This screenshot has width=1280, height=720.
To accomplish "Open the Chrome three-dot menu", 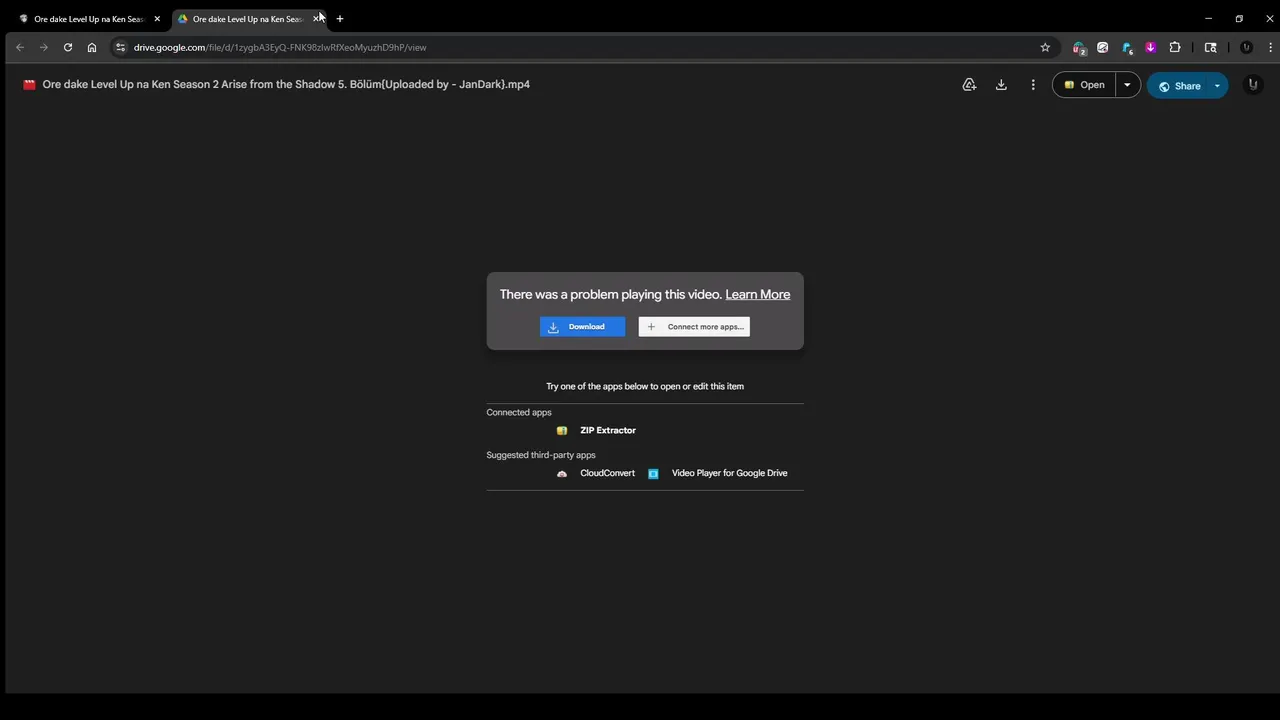I will tap(1270, 47).
